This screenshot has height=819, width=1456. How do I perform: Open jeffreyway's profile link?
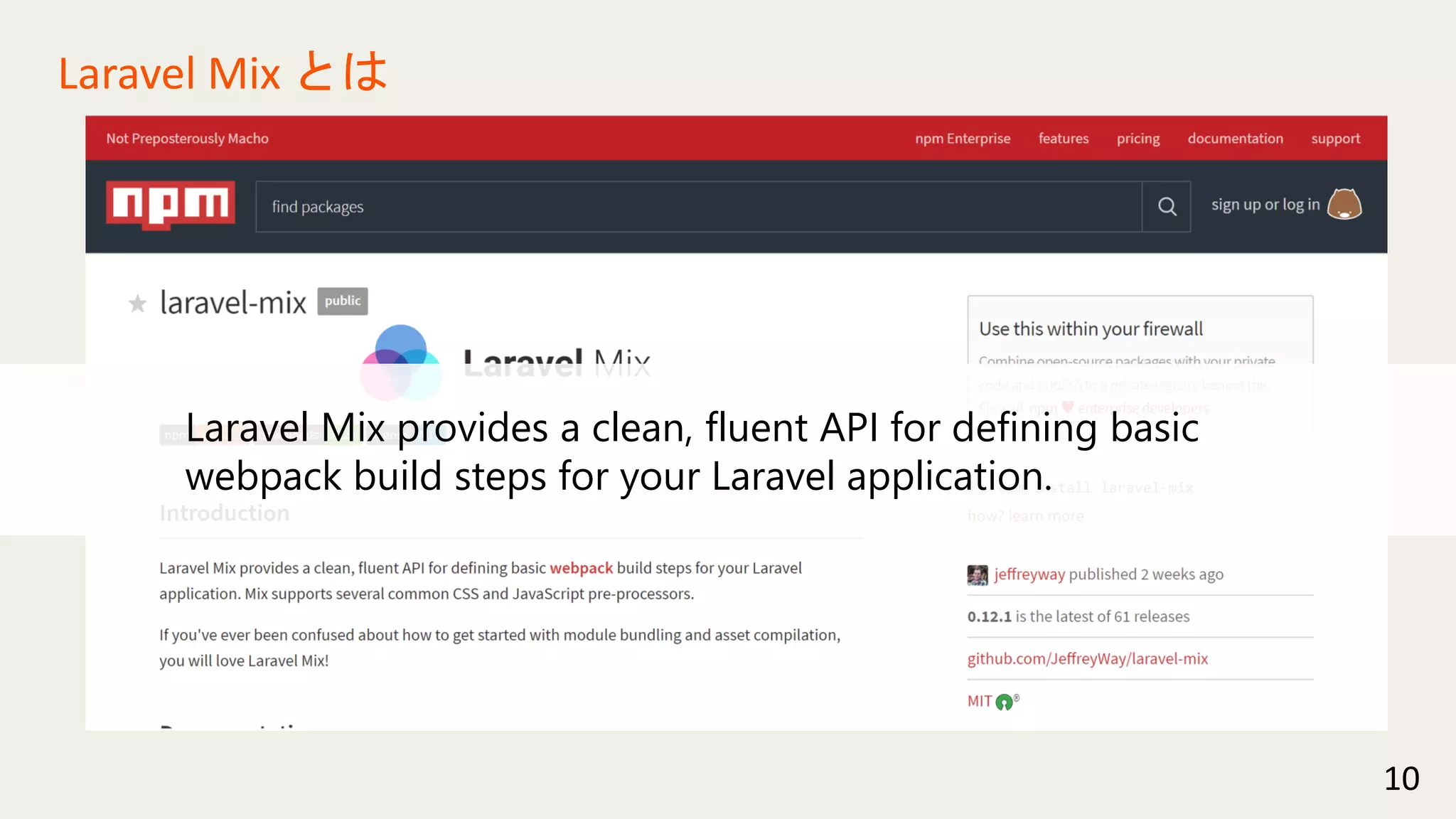(1029, 574)
